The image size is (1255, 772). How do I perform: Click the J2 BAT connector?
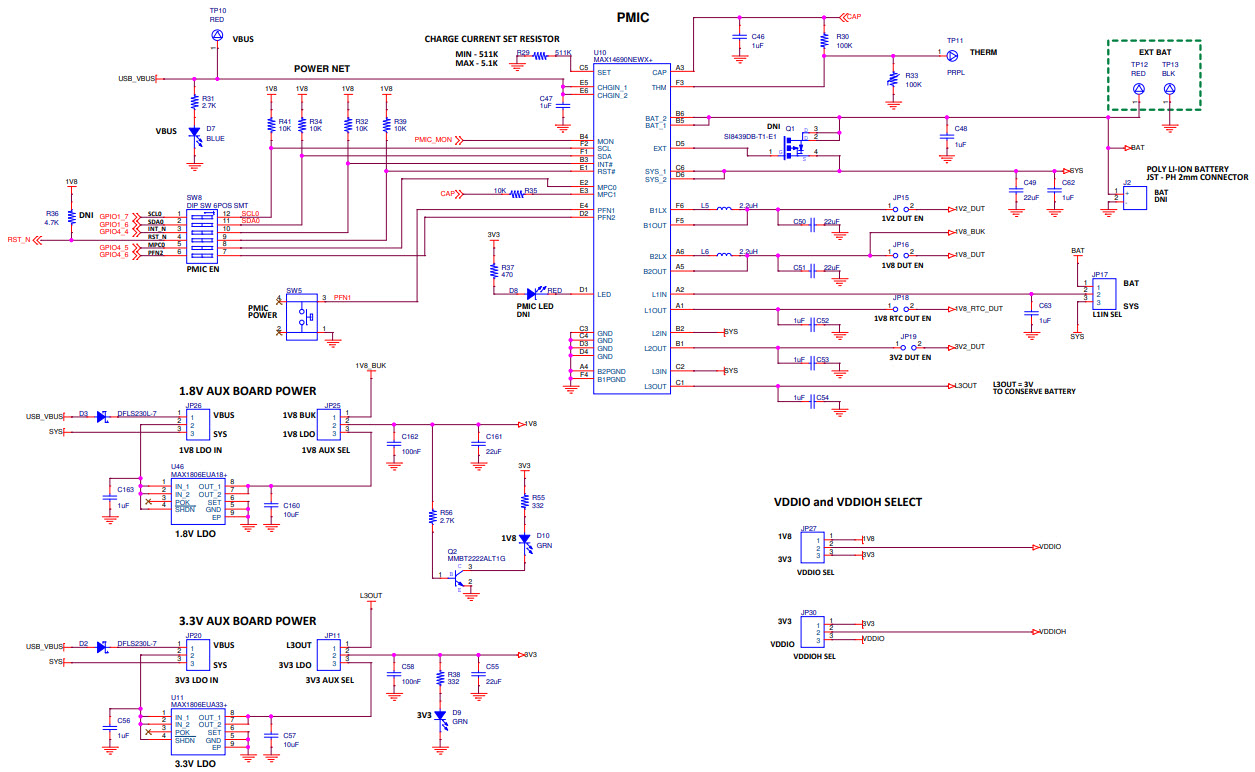point(1133,197)
